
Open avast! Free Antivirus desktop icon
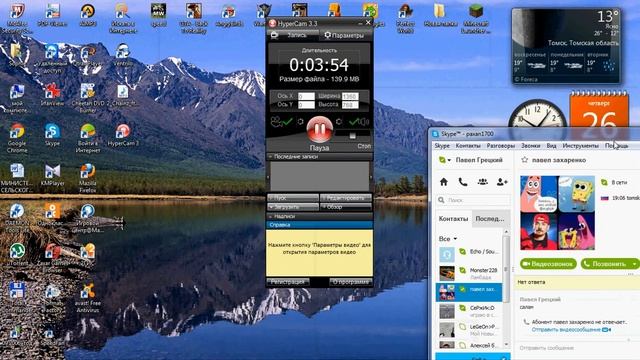(x=88, y=298)
